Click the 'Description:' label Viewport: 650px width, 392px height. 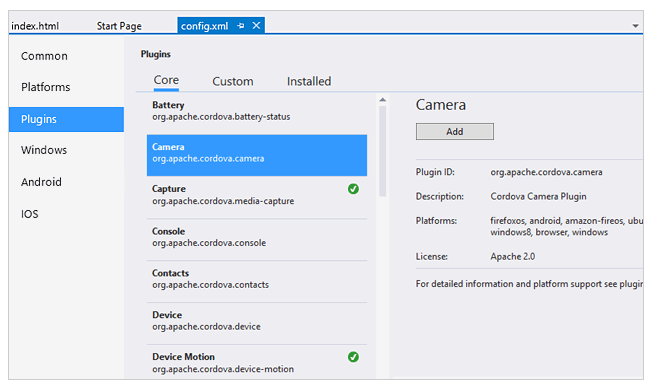pos(440,196)
